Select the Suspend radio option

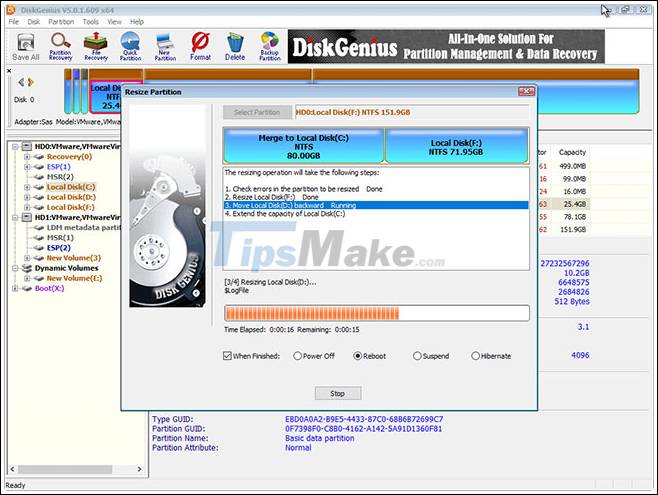point(417,356)
